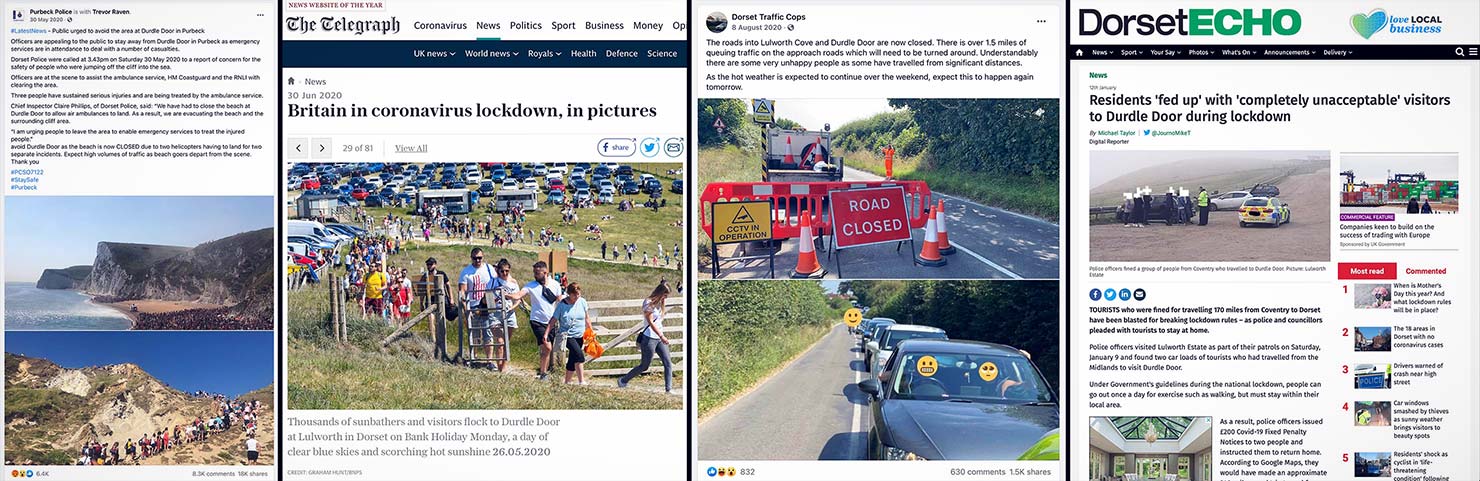Open the Dorset Echo search magnifier
The image size is (1480, 481).
pos(1459,52)
